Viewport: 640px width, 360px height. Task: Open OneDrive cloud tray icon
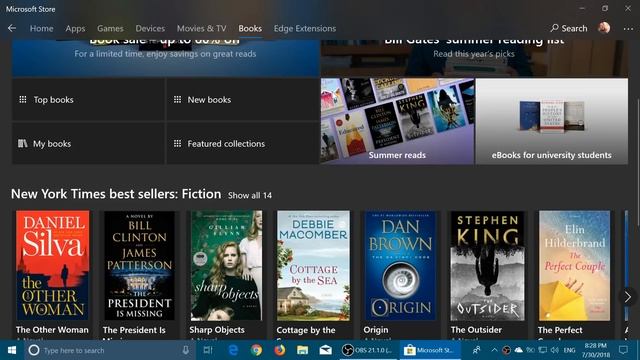tap(518, 350)
